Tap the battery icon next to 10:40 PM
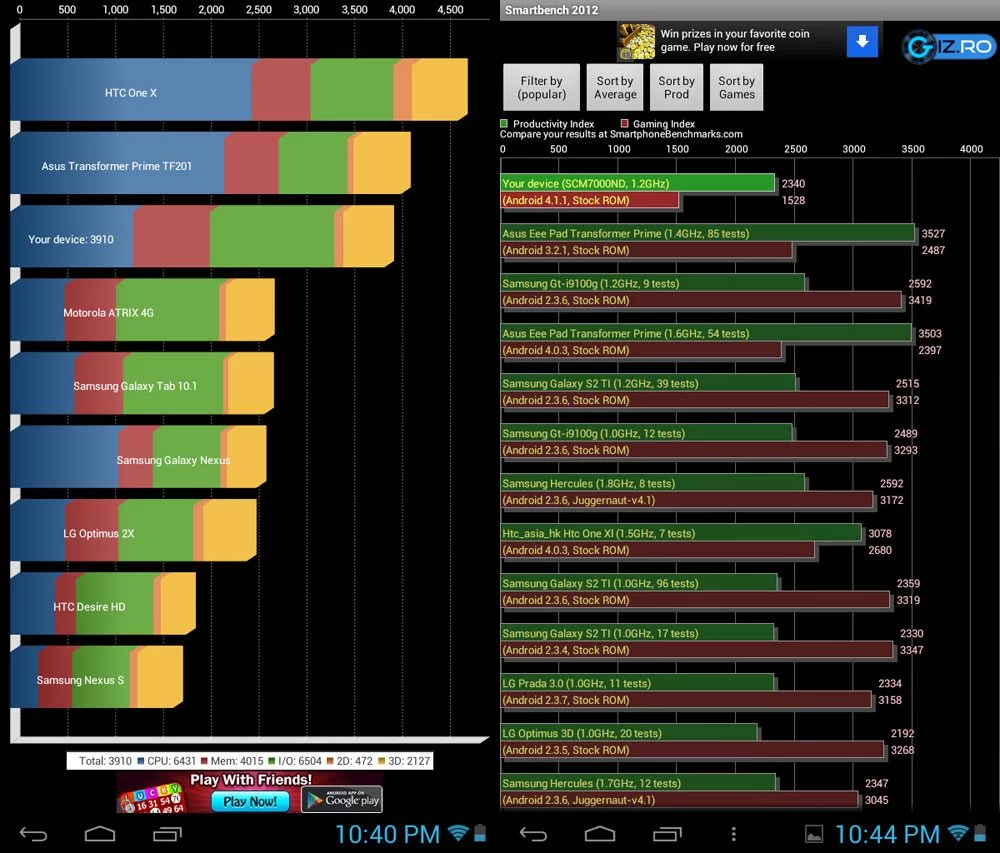This screenshot has height=853, width=1000. (x=480, y=833)
